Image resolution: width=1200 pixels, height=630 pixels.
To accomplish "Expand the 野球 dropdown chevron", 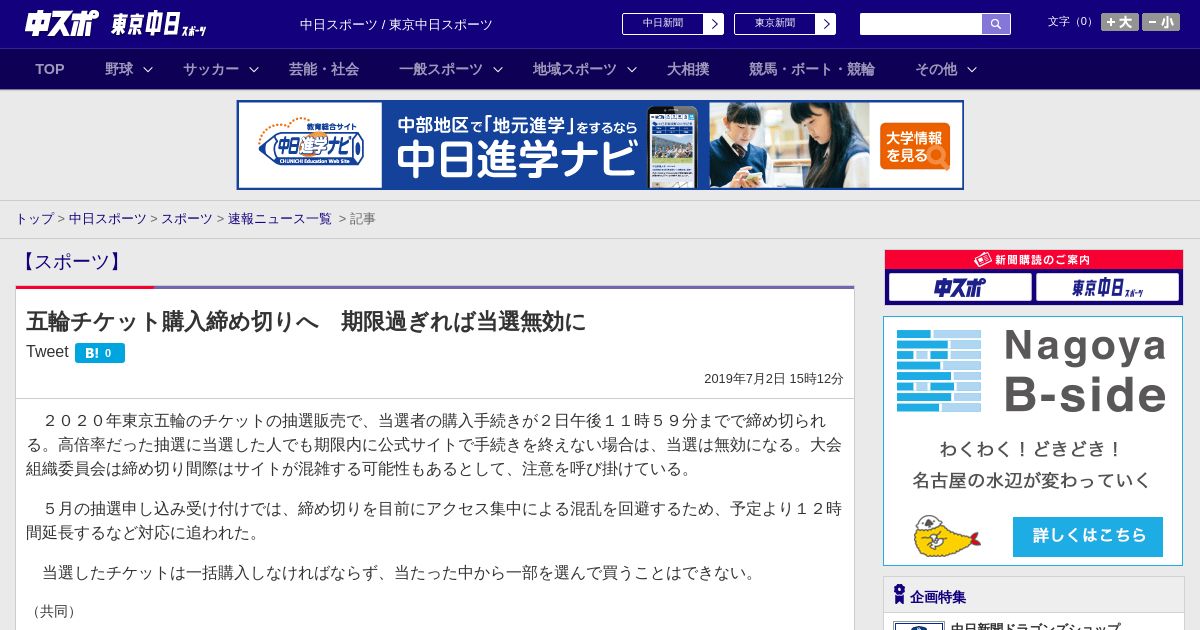I will [x=148, y=69].
